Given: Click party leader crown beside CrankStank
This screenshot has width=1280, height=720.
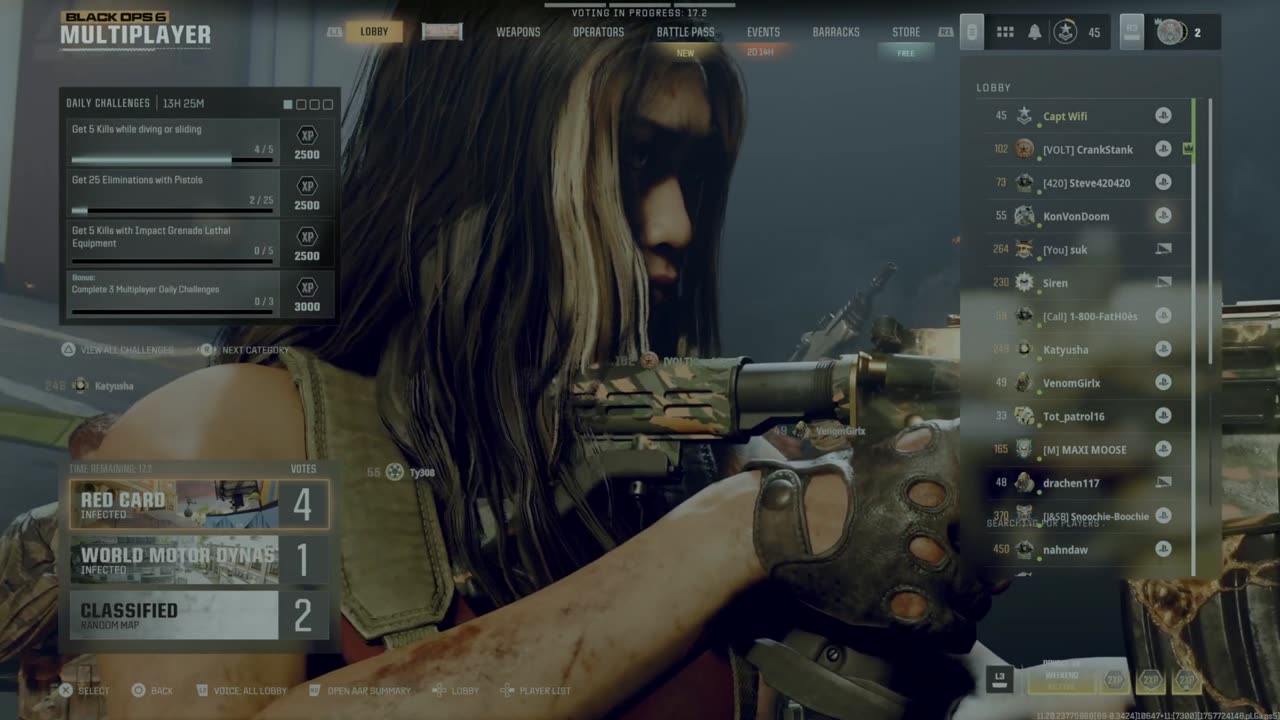Looking at the screenshot, I should (x=1188, y=149).
